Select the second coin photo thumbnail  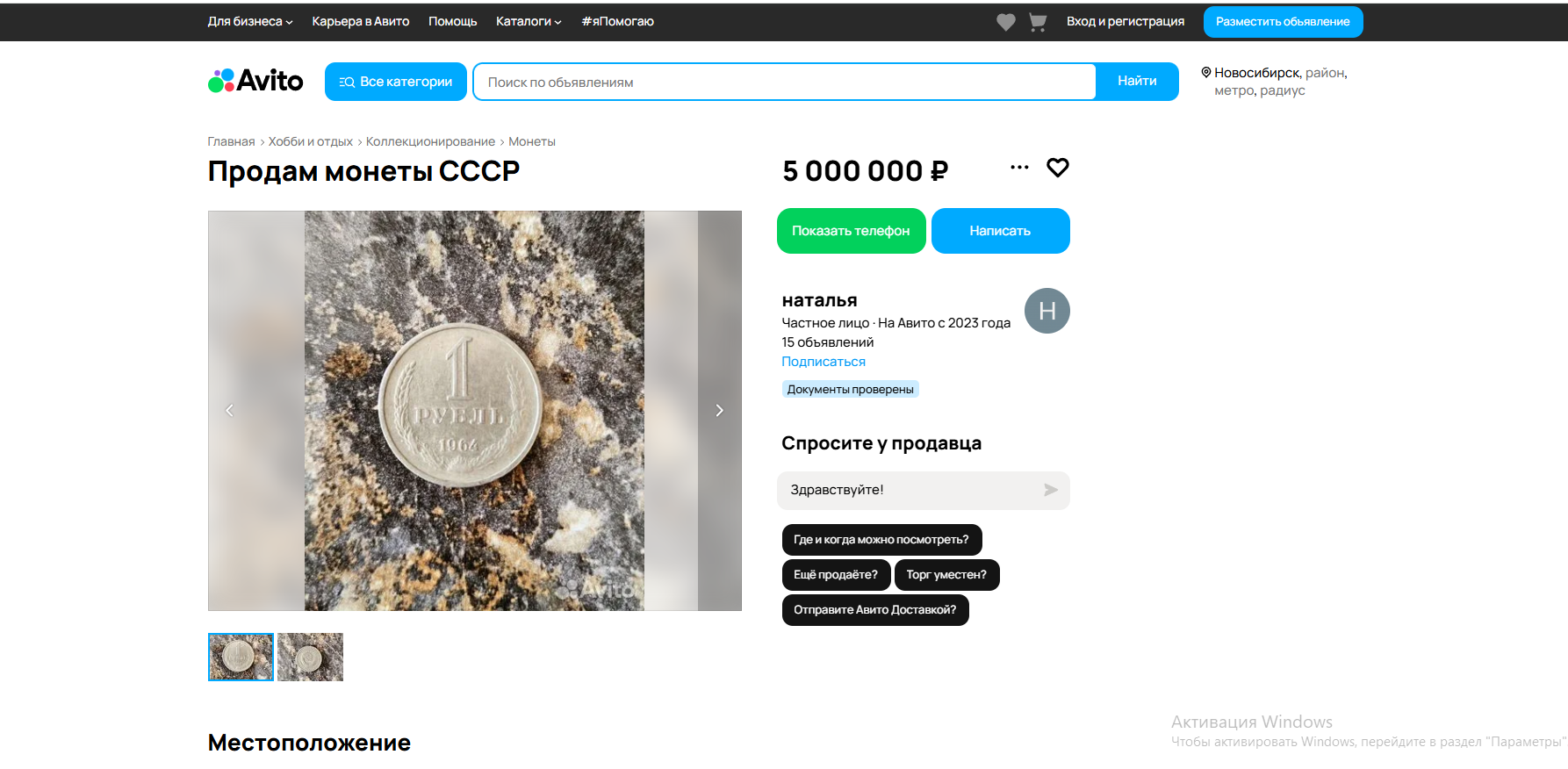(x=310, y=657)
